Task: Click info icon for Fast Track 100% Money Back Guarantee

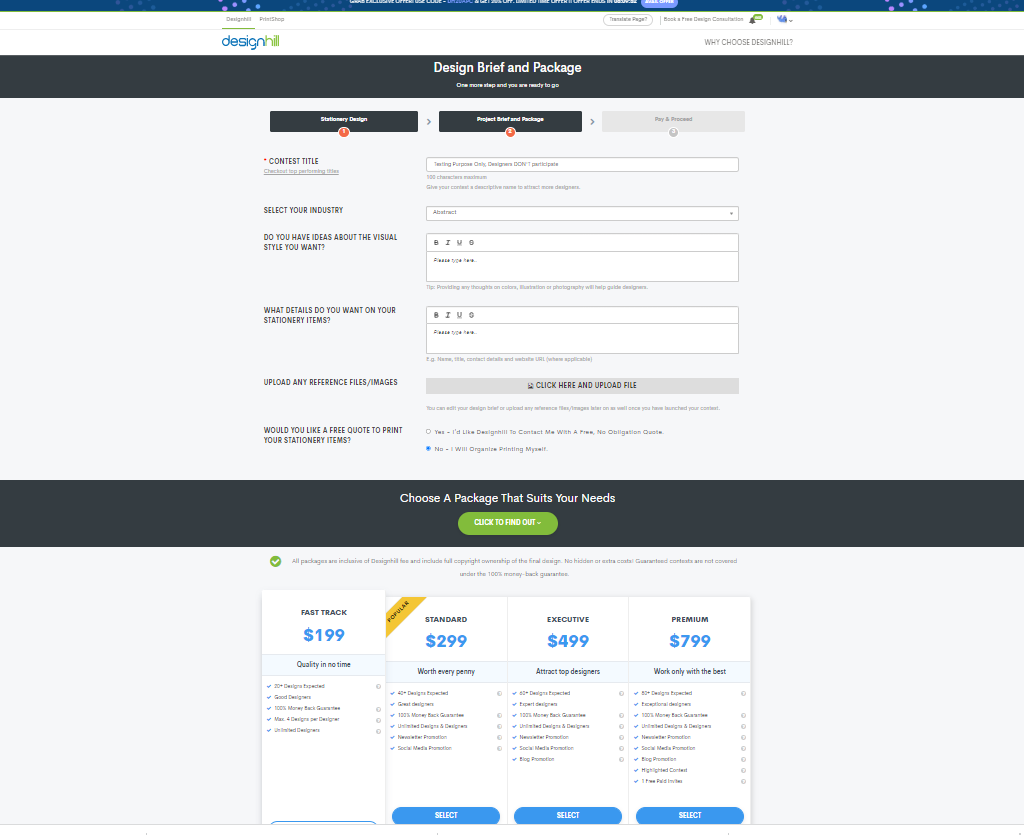Action: (x=378, y=709)
